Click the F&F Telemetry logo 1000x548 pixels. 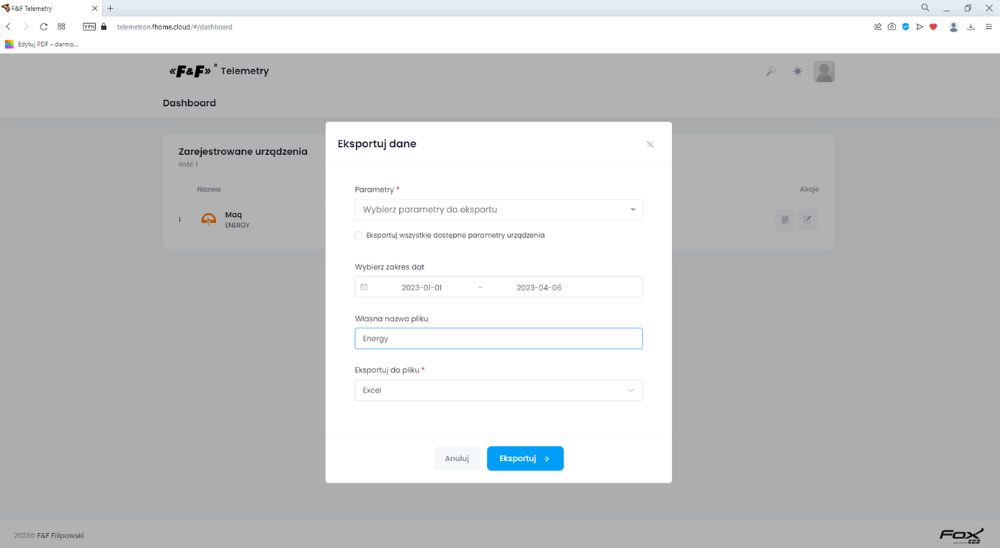(x=219, y=71)
